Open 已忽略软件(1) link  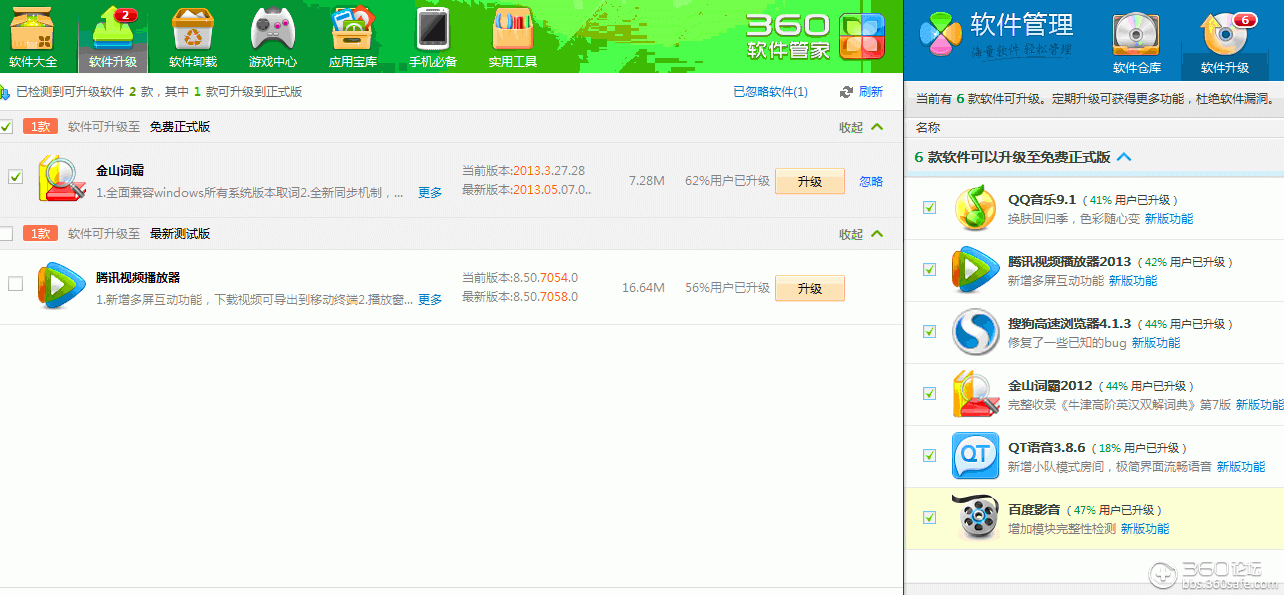click(771, 92)
